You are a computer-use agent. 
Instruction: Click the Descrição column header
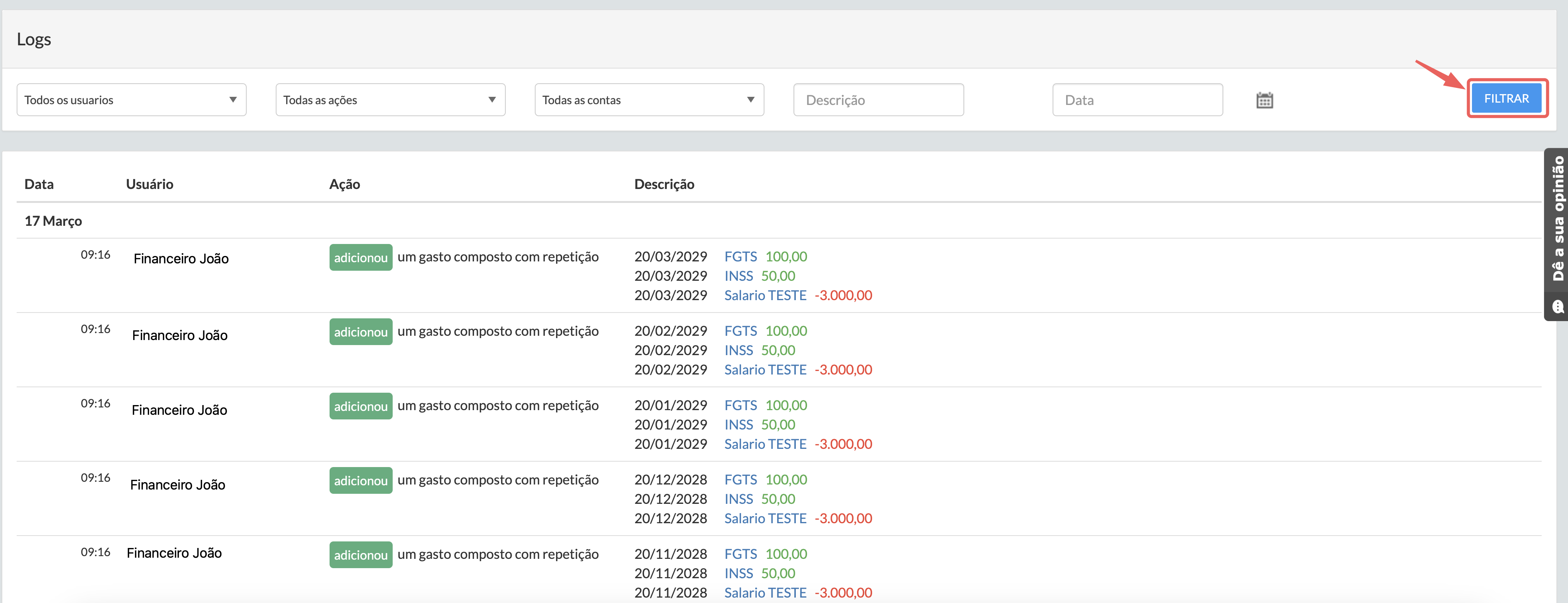pyautogui.click(x=663, y=184)
